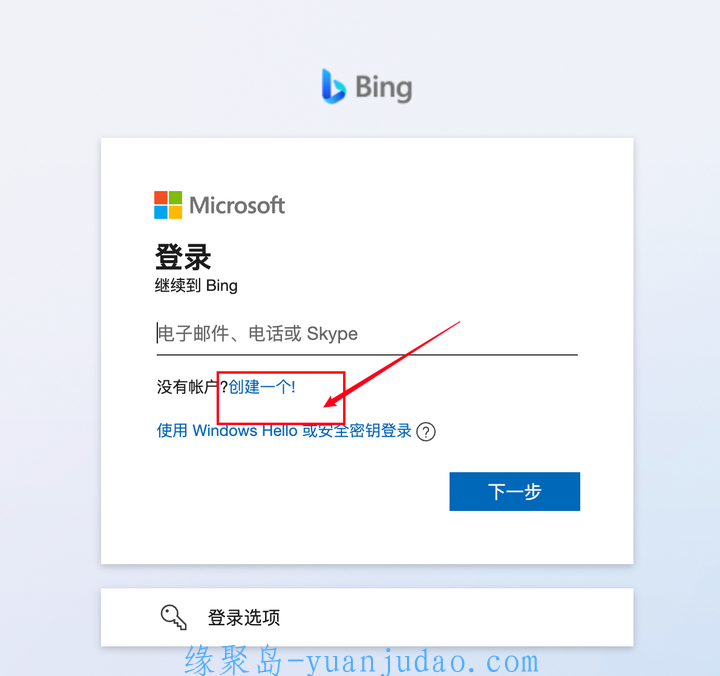This screenshot has width=720, height=676.
Task: Focus the 电子邮件、电话或 Skype field
Action: [367, 334]
